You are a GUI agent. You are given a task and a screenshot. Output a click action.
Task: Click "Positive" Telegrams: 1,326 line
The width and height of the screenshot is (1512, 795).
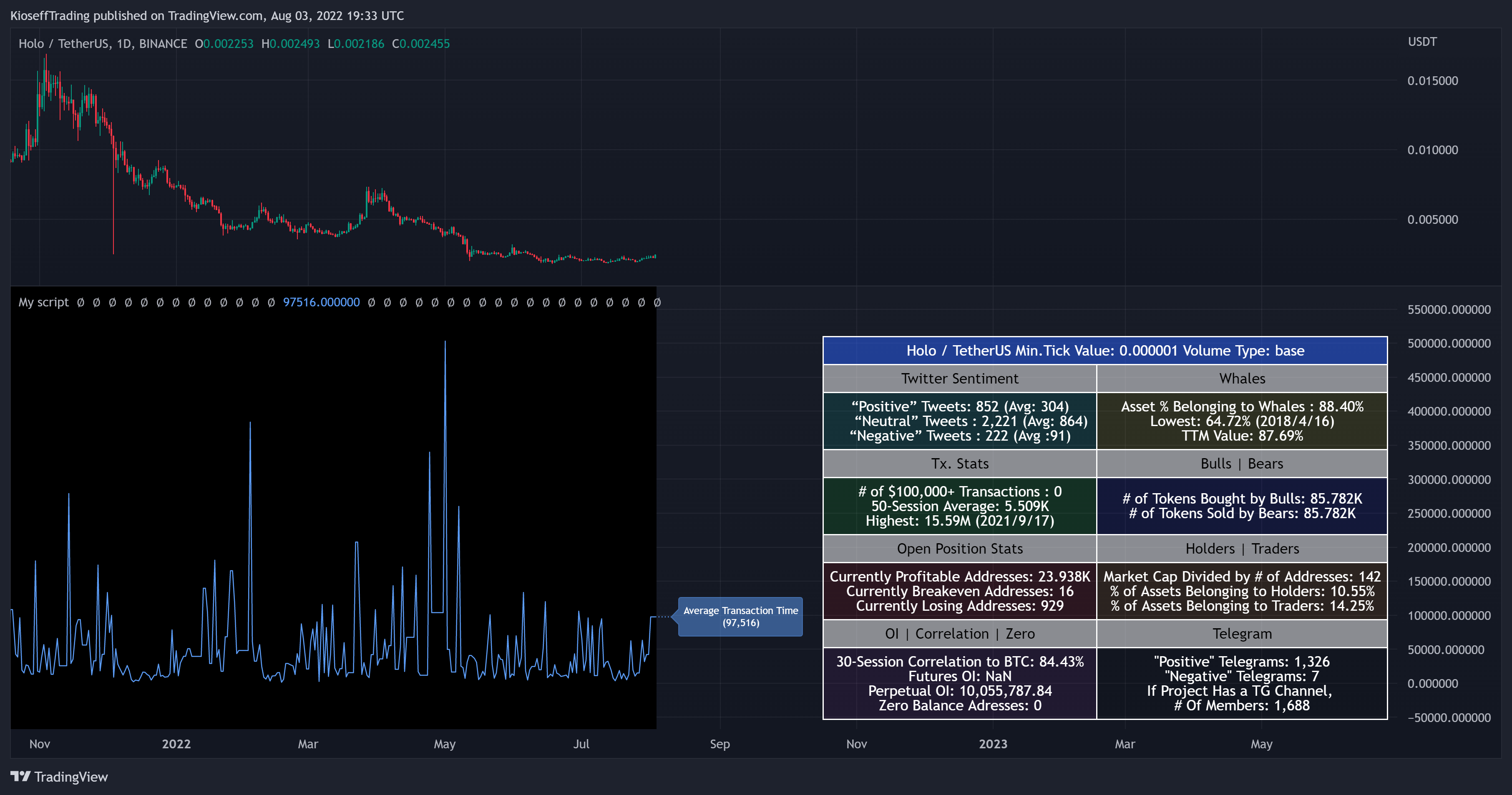[x=1242, y=662]
